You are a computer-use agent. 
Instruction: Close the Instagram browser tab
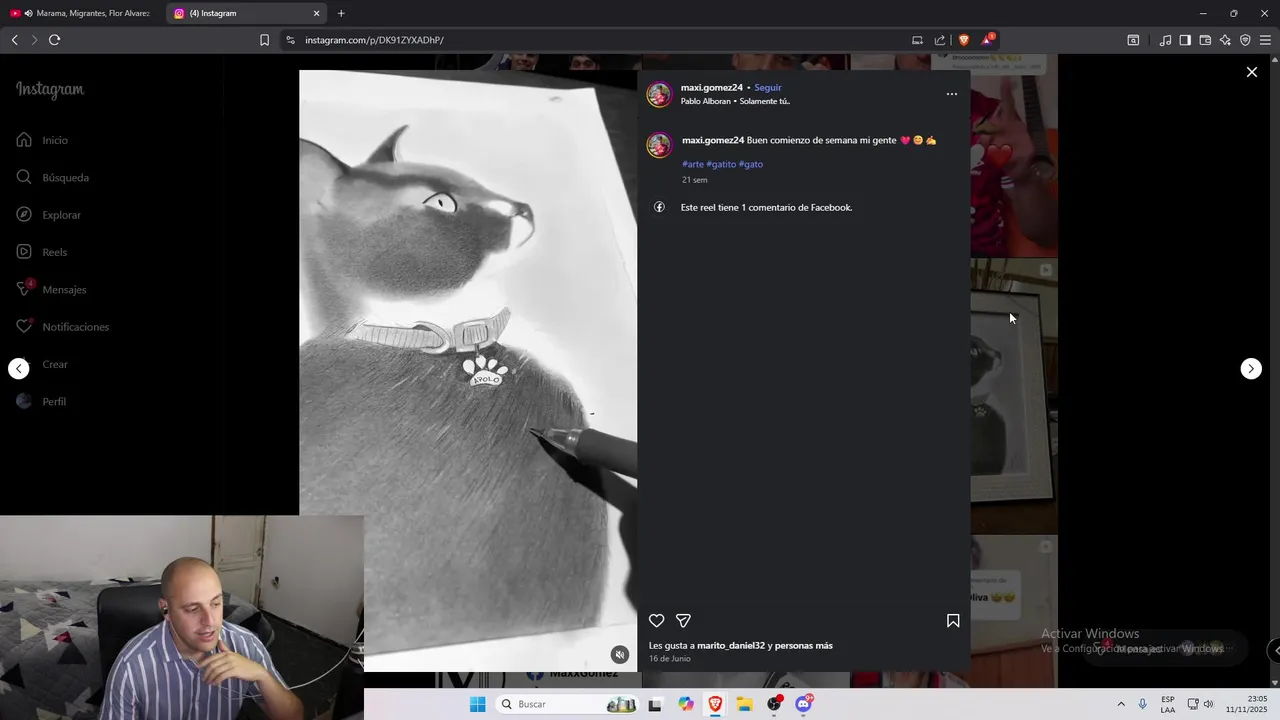(x=317, y=13)
